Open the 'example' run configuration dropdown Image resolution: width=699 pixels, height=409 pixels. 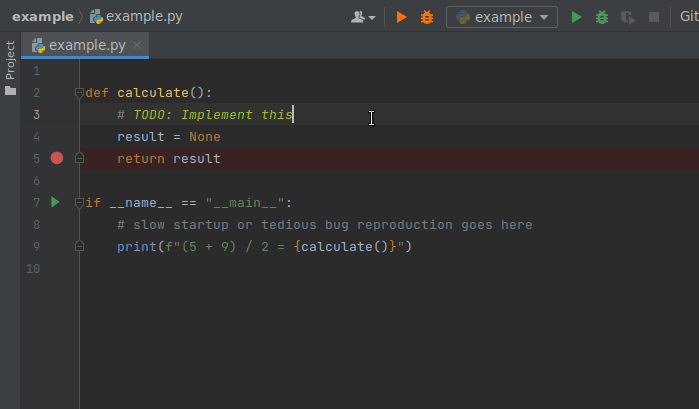(x=502, y=17)
